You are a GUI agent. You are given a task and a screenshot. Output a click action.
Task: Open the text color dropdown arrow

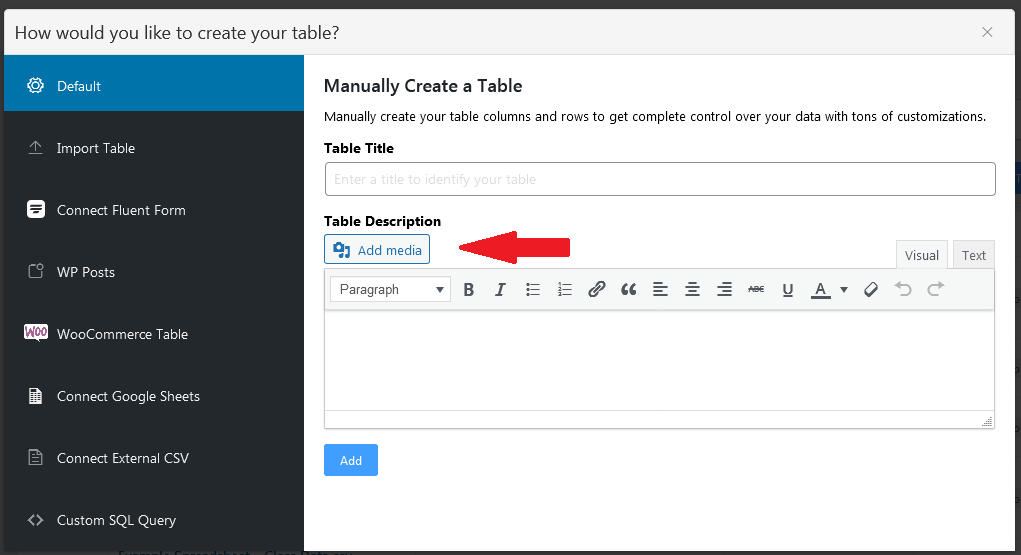point(844,290)
